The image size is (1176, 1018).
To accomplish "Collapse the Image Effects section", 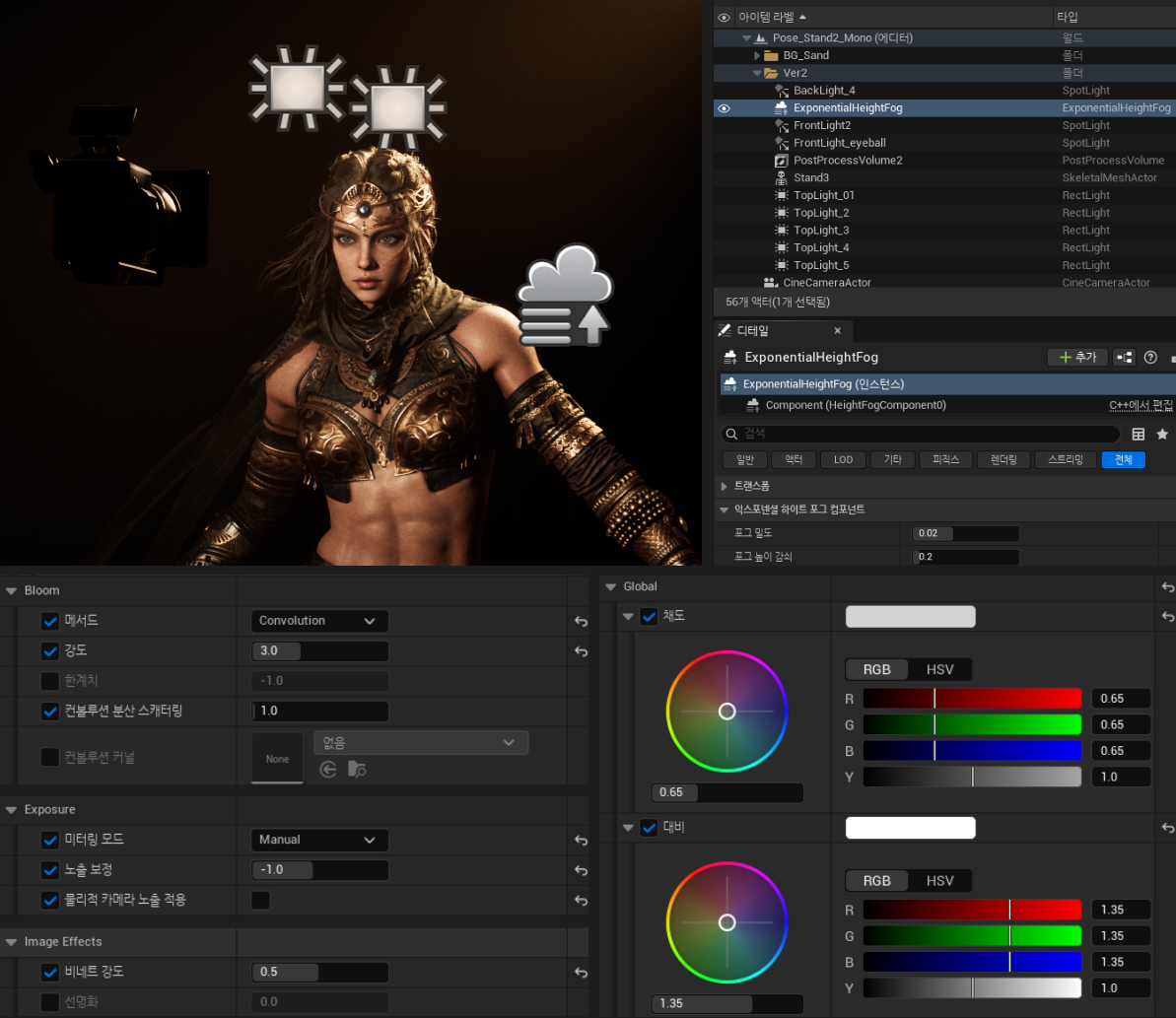I will pos(11,942).
